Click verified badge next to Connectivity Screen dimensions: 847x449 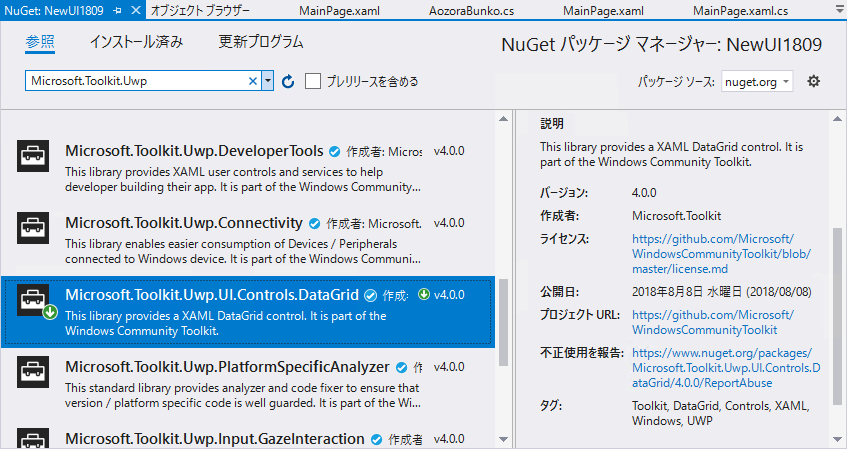[x=314, y=224]
